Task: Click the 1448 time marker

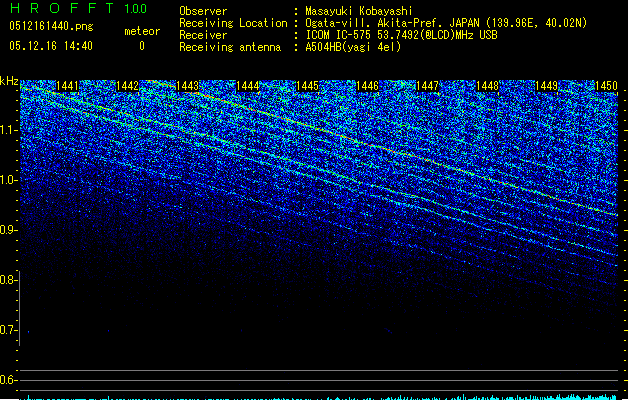Action: tap(487, 86)
